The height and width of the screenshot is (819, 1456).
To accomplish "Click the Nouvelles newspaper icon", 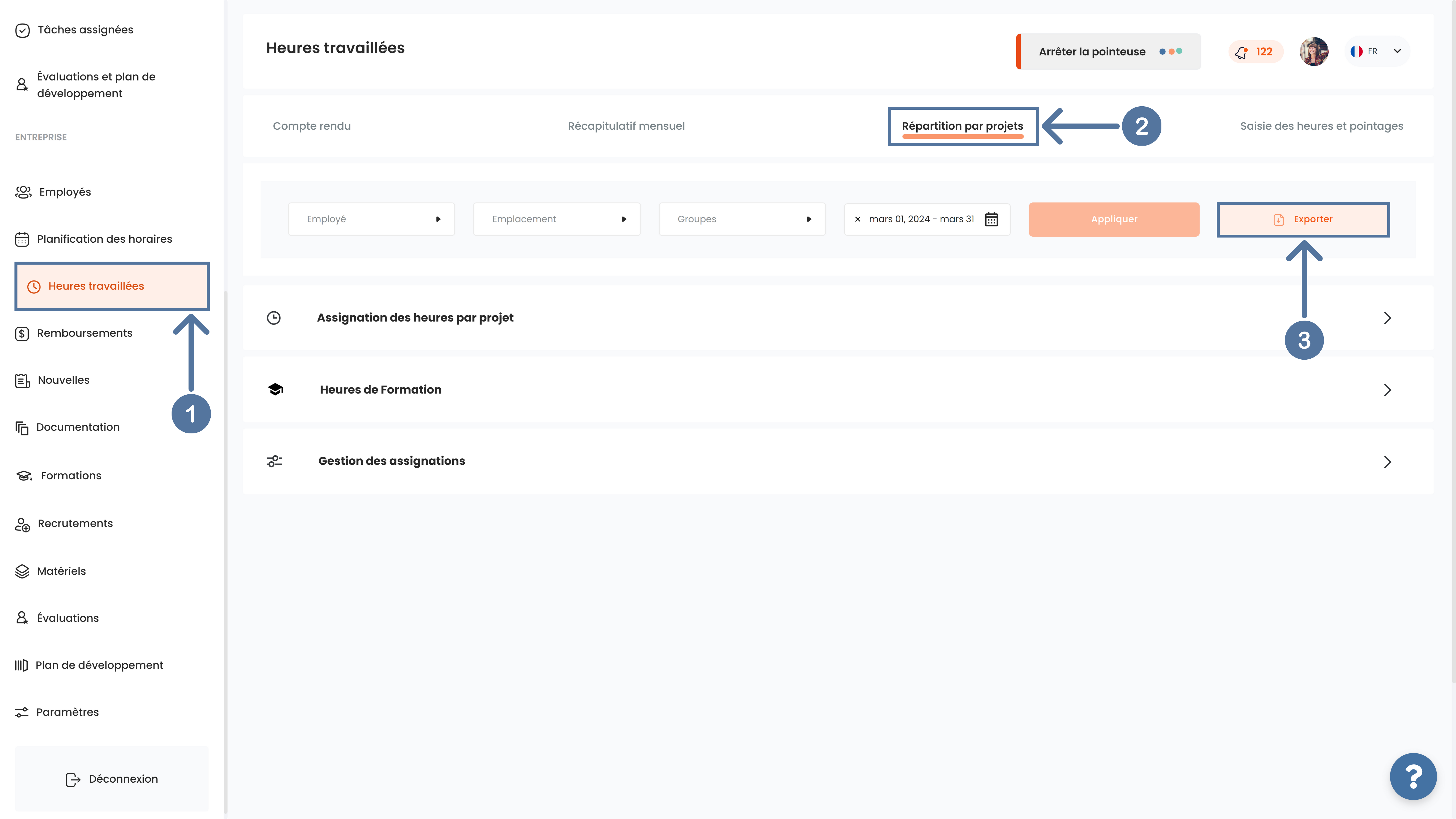I will point(23,381).
